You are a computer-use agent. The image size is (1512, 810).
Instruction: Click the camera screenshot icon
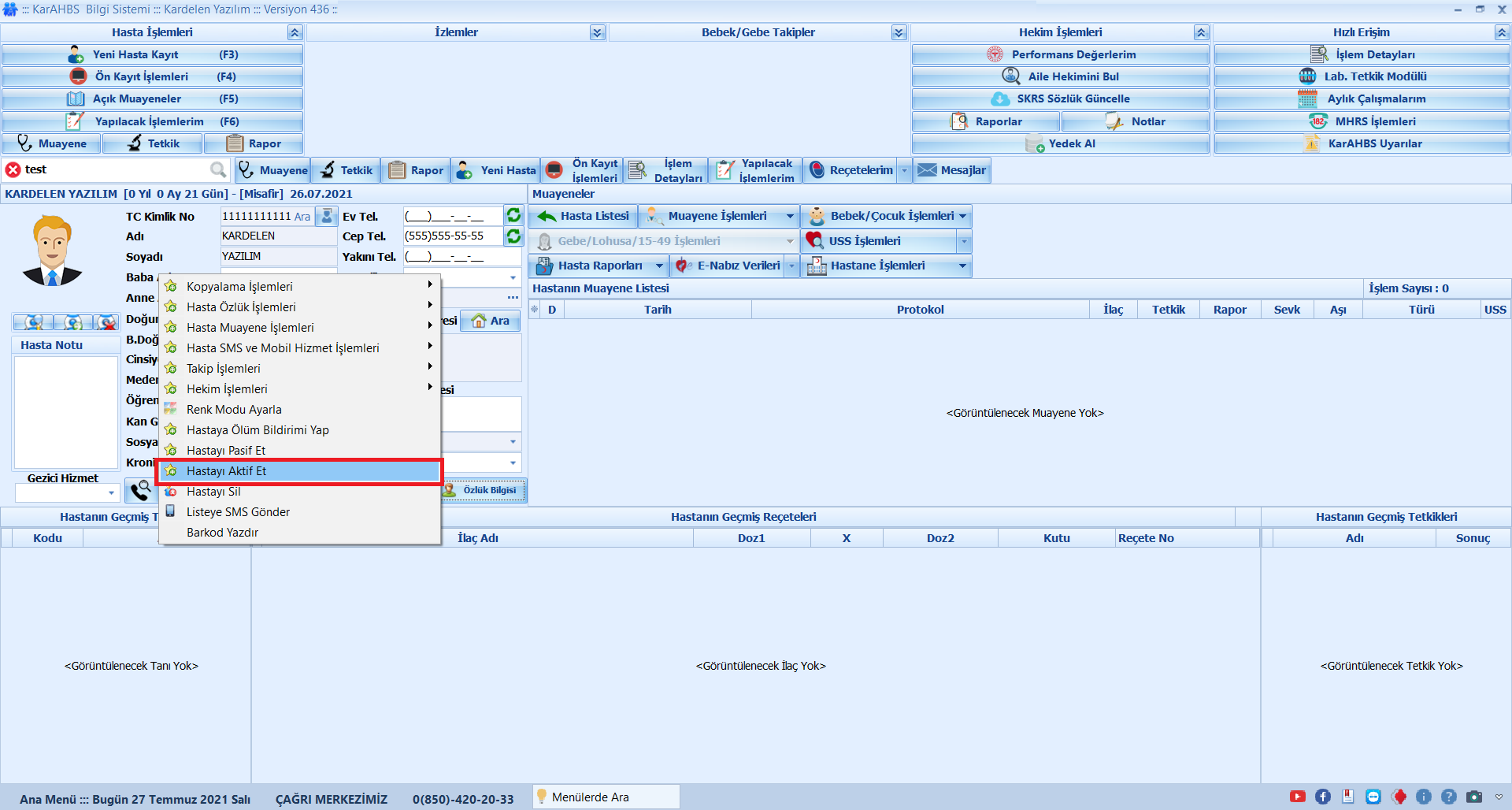tap(1474, 797)
